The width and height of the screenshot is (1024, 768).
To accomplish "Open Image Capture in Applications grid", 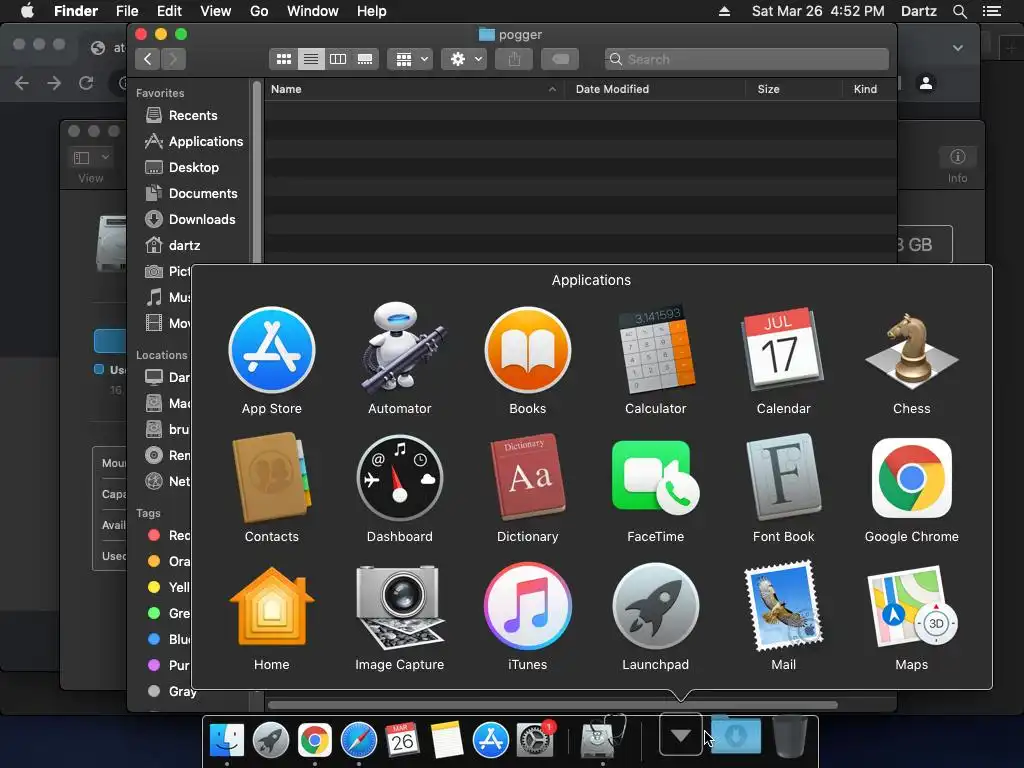I will (400, 607).
